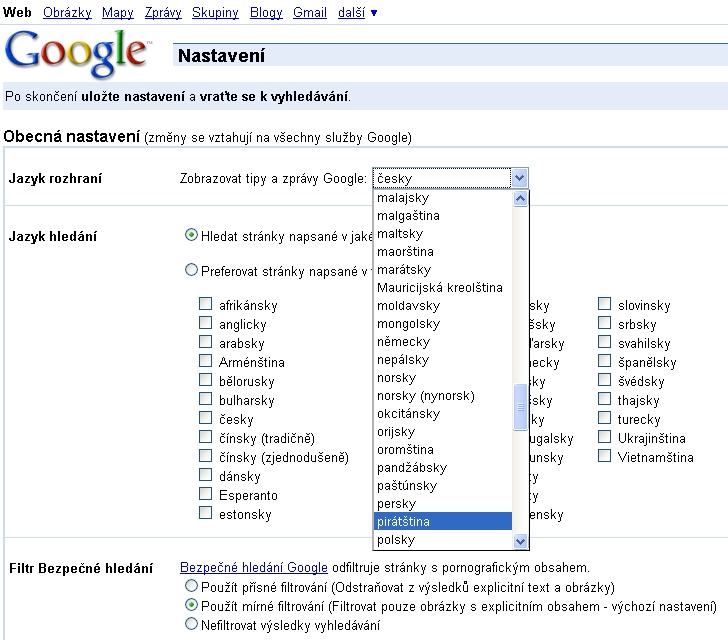The width and height of the screenshot is (728, 640).
Task: Click the Google logo
Action: [x=77, y=53]
